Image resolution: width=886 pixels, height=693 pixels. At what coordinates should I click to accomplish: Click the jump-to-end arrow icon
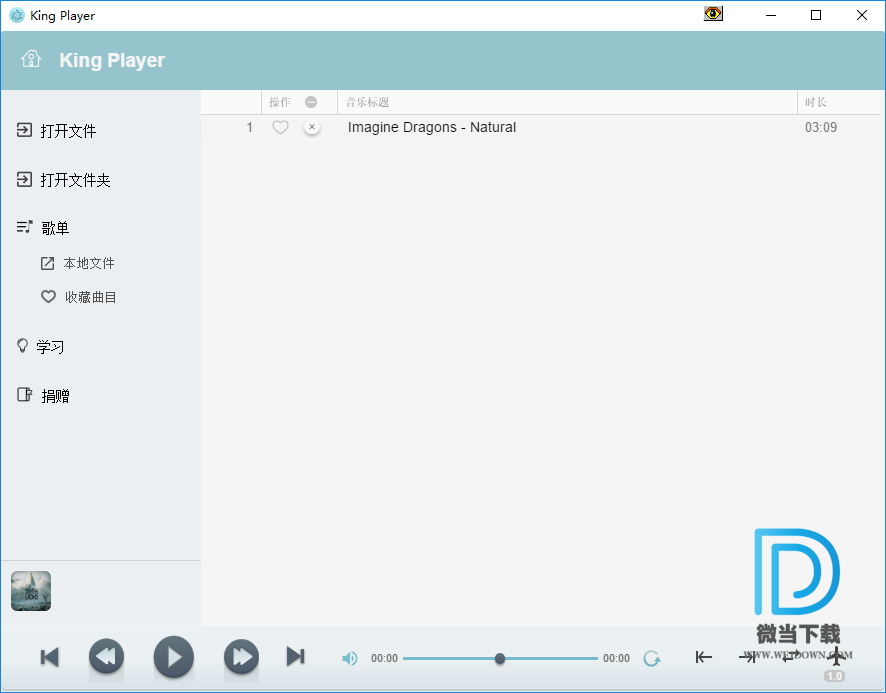pyautogui.click(x=747, y=657)
